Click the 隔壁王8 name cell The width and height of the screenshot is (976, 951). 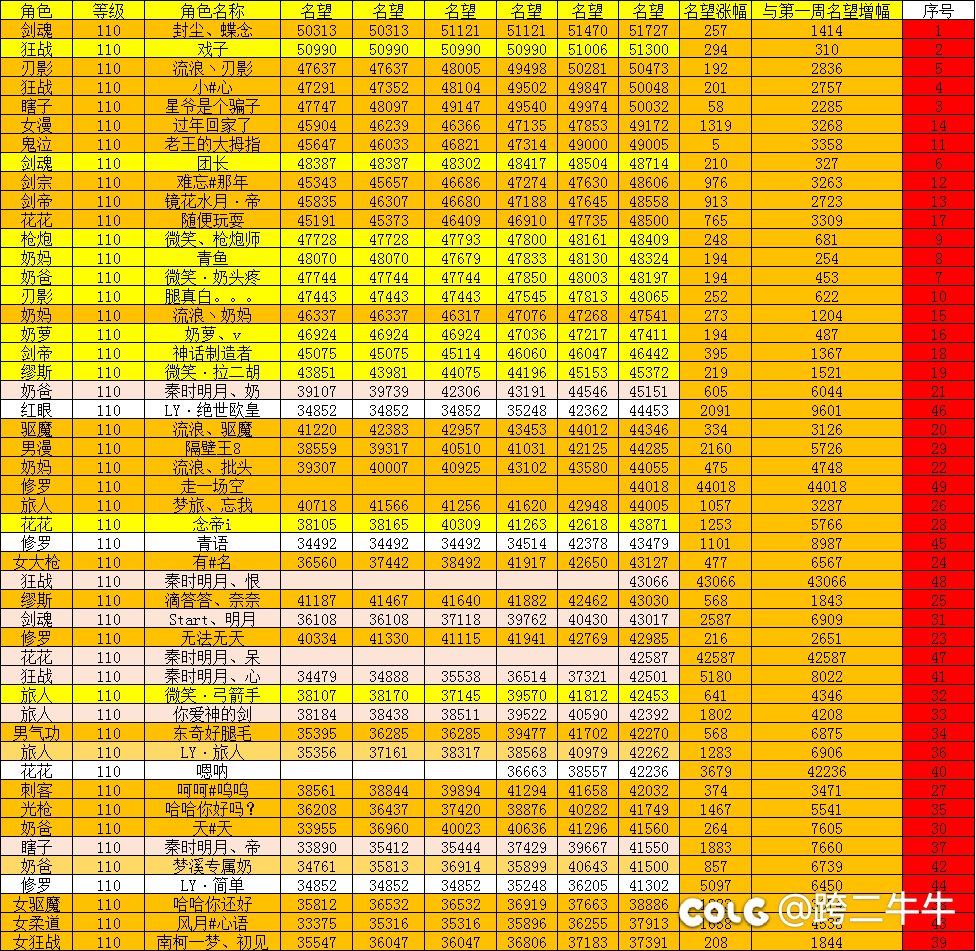coord(212,448)
